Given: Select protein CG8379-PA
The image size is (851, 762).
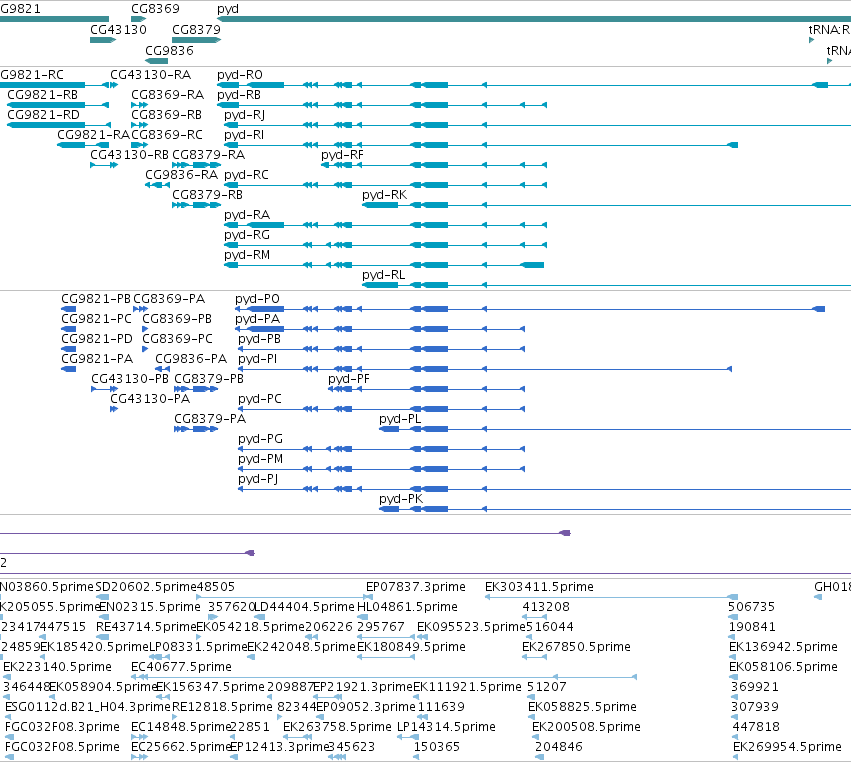Looking at the screenshot, I should (210, 420).
